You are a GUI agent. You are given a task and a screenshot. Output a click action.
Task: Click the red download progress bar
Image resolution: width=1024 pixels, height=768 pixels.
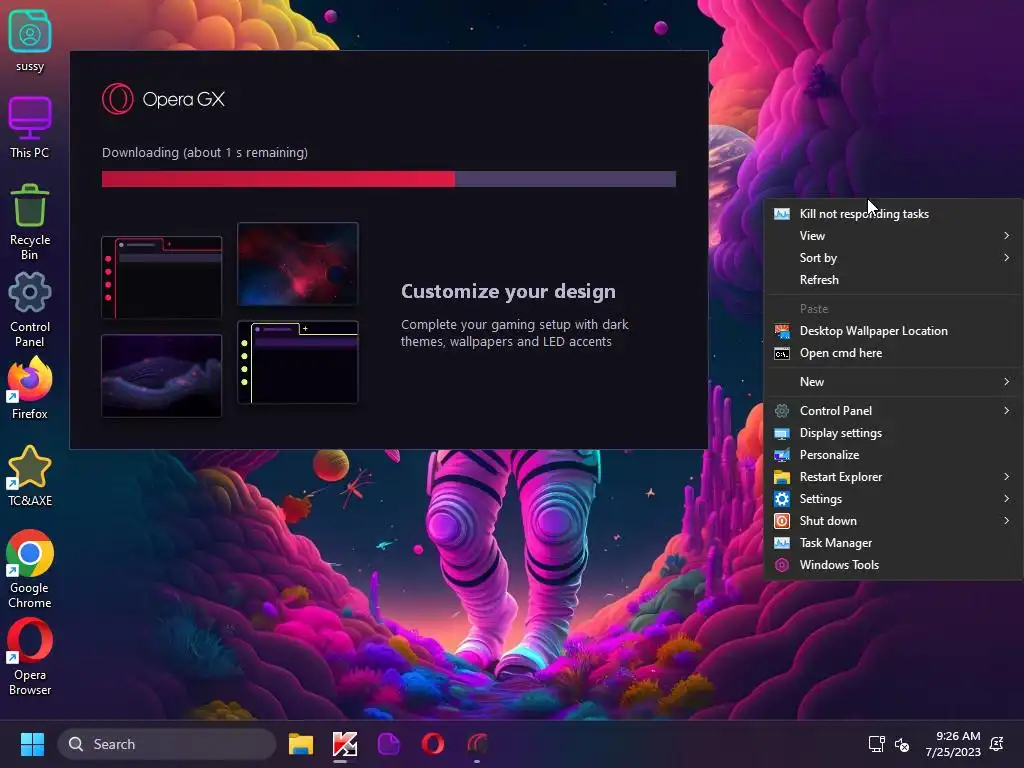point(389,179)
